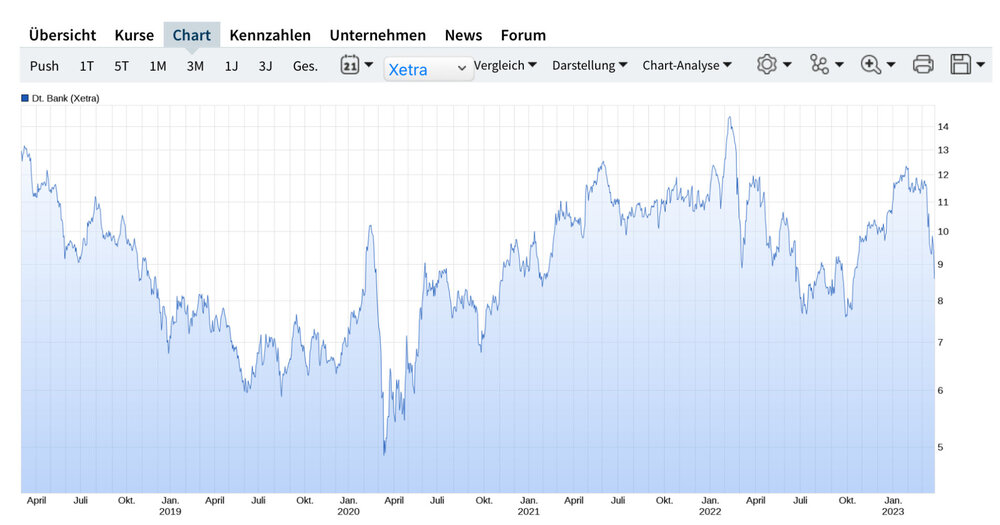Viewport: 1000px width, 525px height.
Task: Click the March 2020 low point on chart
Action: (384, 454)
